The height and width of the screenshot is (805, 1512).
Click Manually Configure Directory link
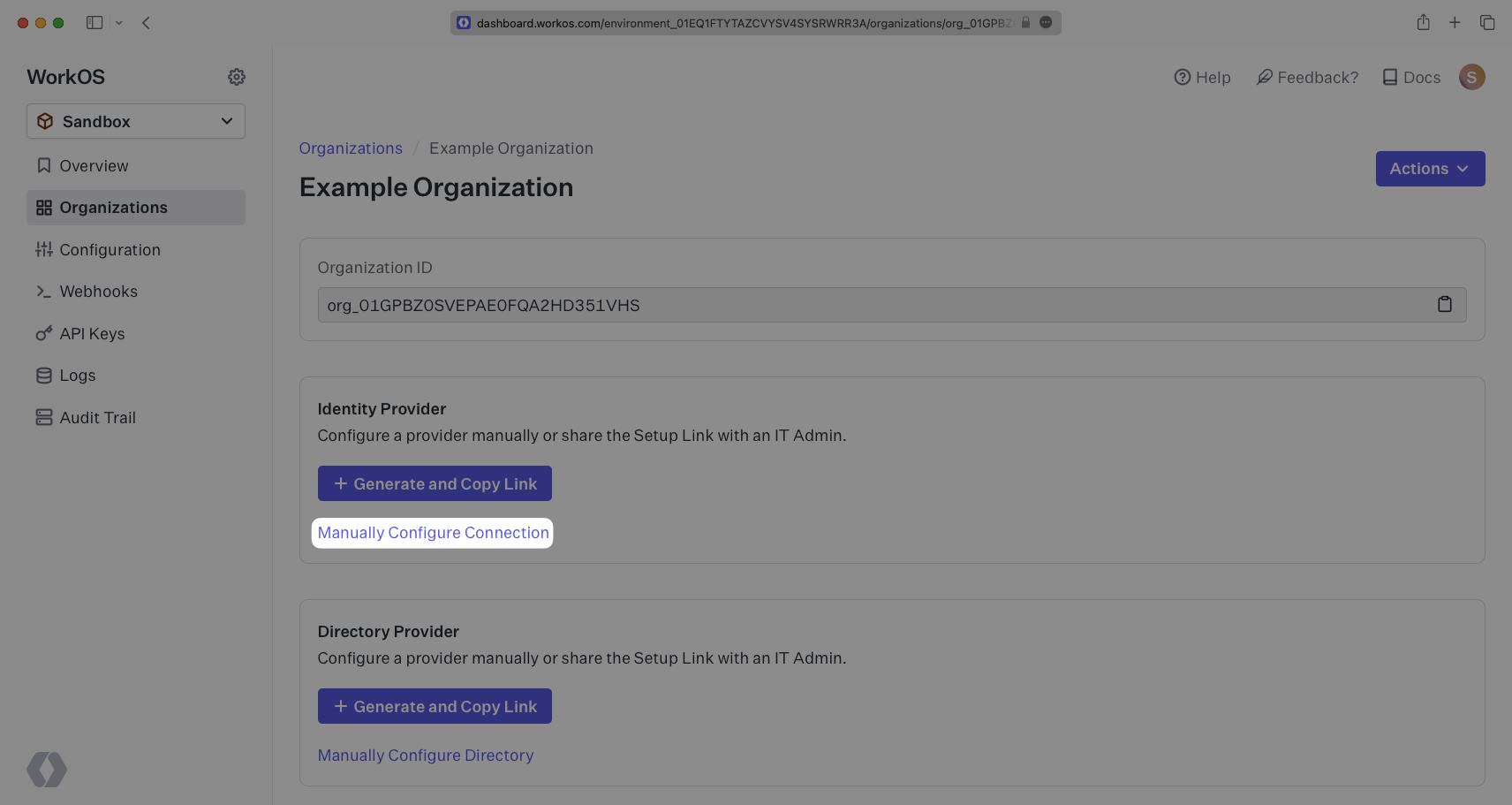coord(426,756)
